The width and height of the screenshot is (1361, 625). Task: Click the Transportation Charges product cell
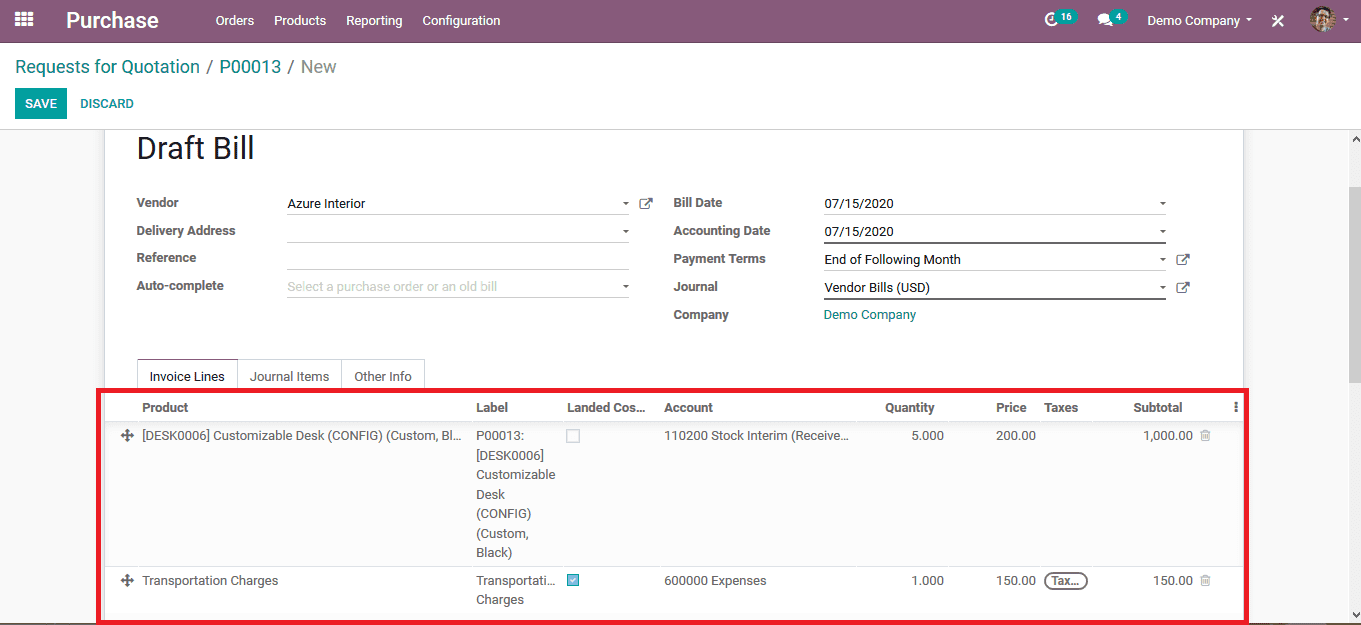click(210, 580)
